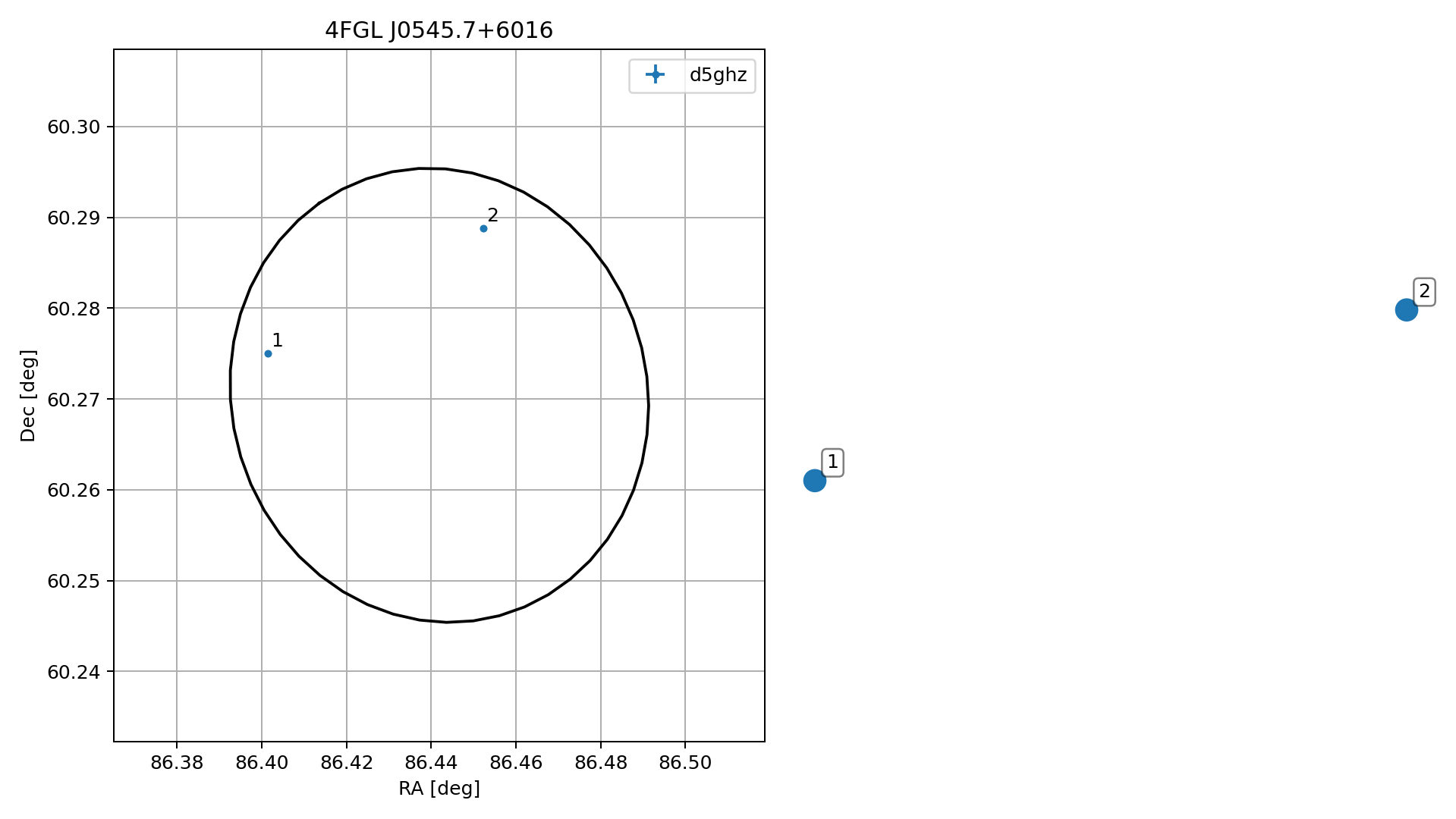This screenshot has width=1456, height=819.
Task: Click the 86.48 x-axis tick label
Action: point(601,763)
